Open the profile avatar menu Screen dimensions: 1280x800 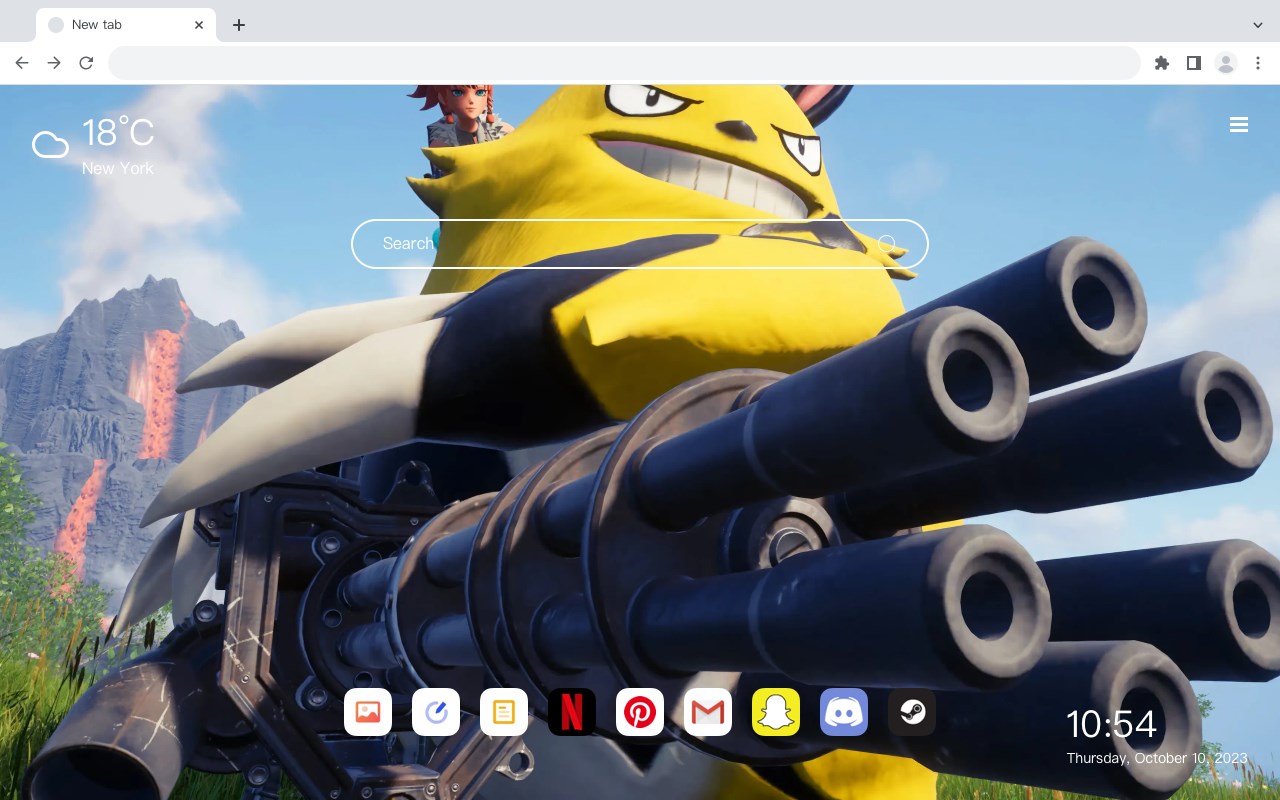1226,63
